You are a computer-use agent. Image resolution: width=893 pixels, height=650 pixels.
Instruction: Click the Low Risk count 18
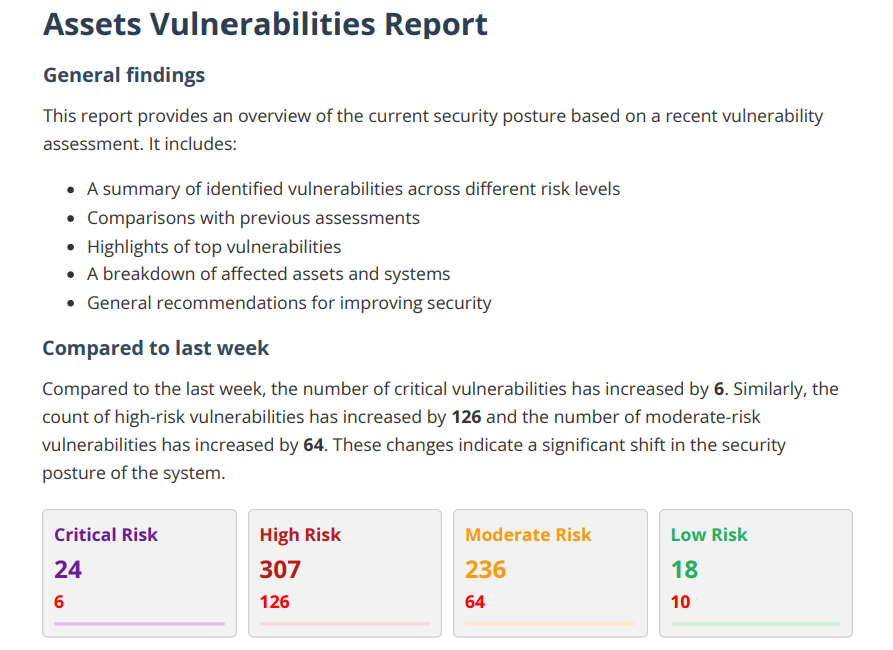click(685, 570)
